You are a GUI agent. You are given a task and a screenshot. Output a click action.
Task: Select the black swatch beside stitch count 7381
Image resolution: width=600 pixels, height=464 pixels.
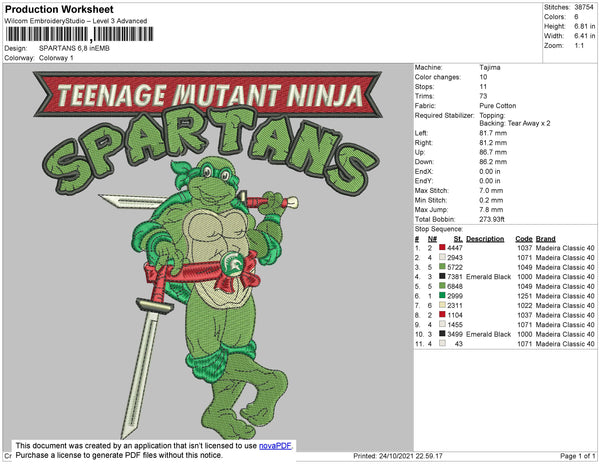click(442, 277)
